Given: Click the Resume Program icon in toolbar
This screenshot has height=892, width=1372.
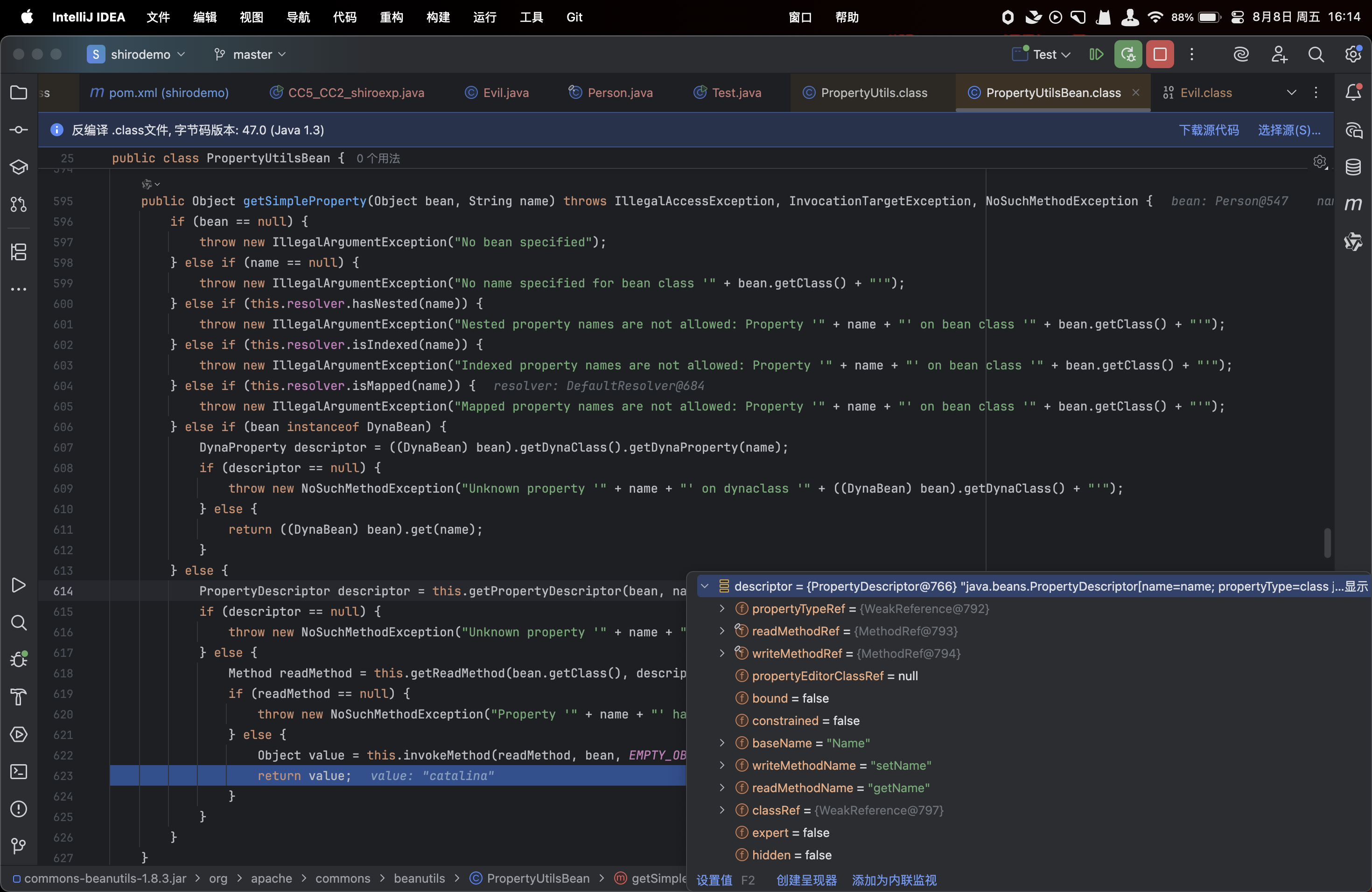Looking at the screenshot, I should coord(1096,54).
